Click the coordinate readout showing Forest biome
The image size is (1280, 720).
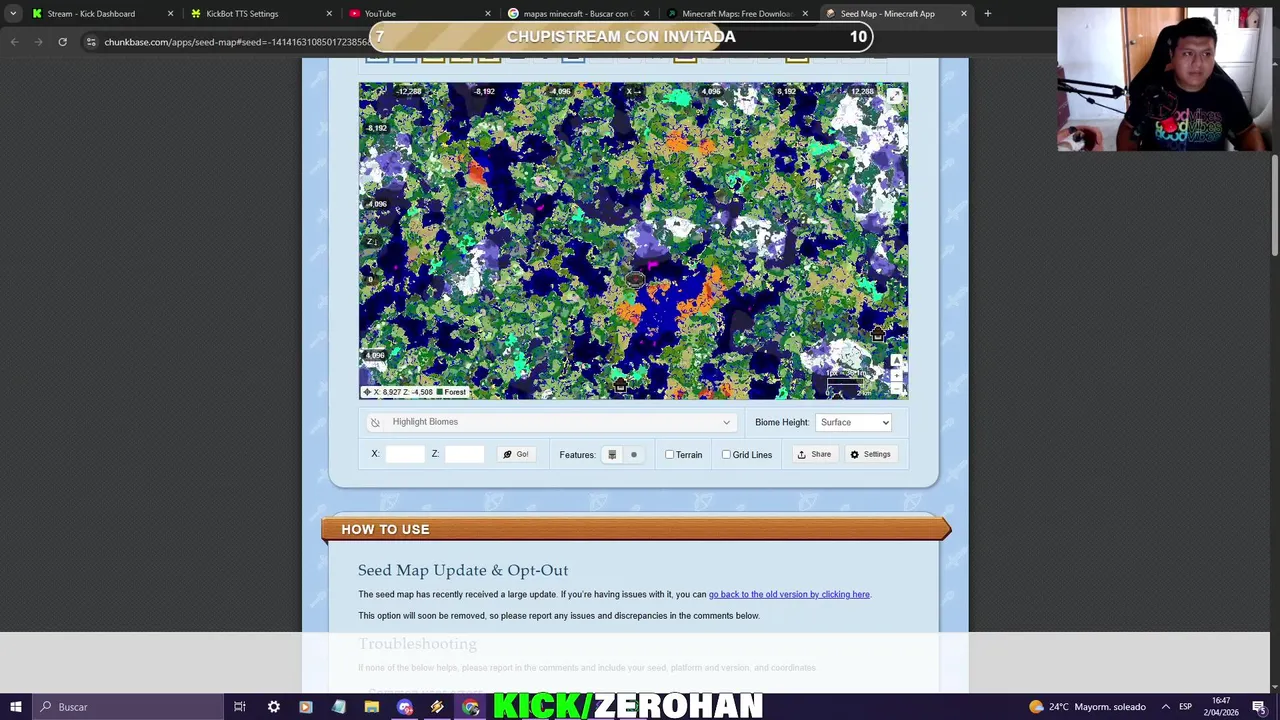pyautogui.click(x=416, y=392)
